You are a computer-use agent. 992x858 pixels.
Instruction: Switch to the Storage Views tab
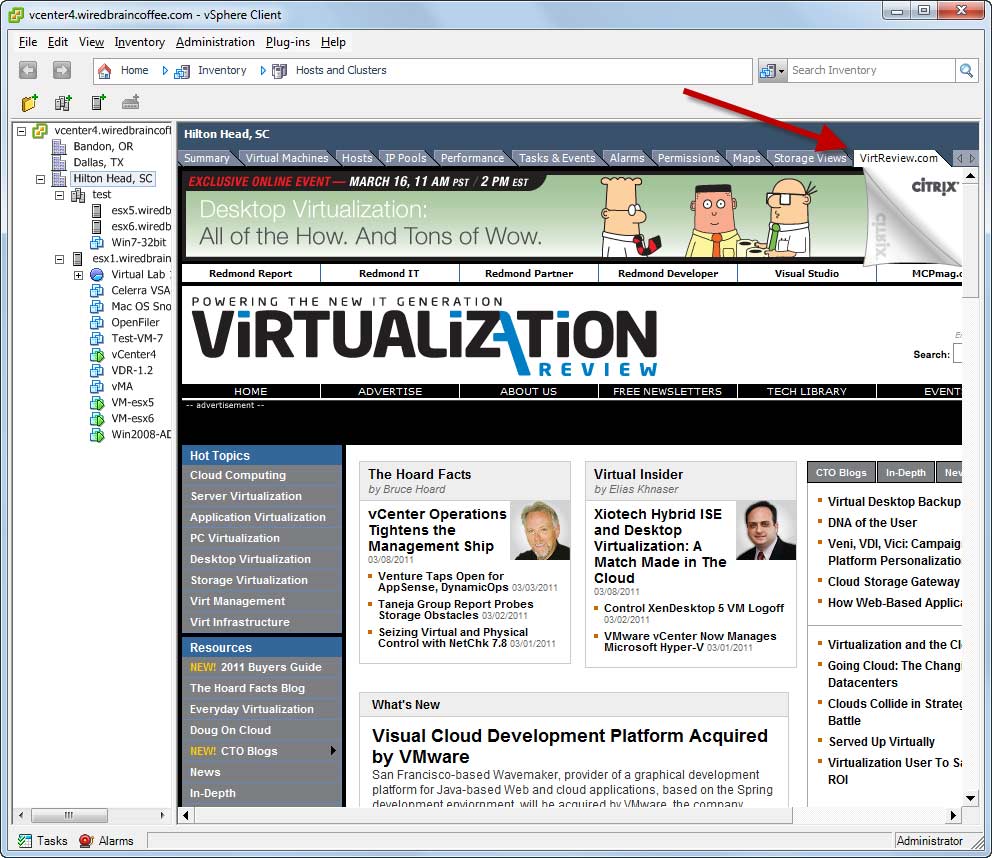[810, 158]
